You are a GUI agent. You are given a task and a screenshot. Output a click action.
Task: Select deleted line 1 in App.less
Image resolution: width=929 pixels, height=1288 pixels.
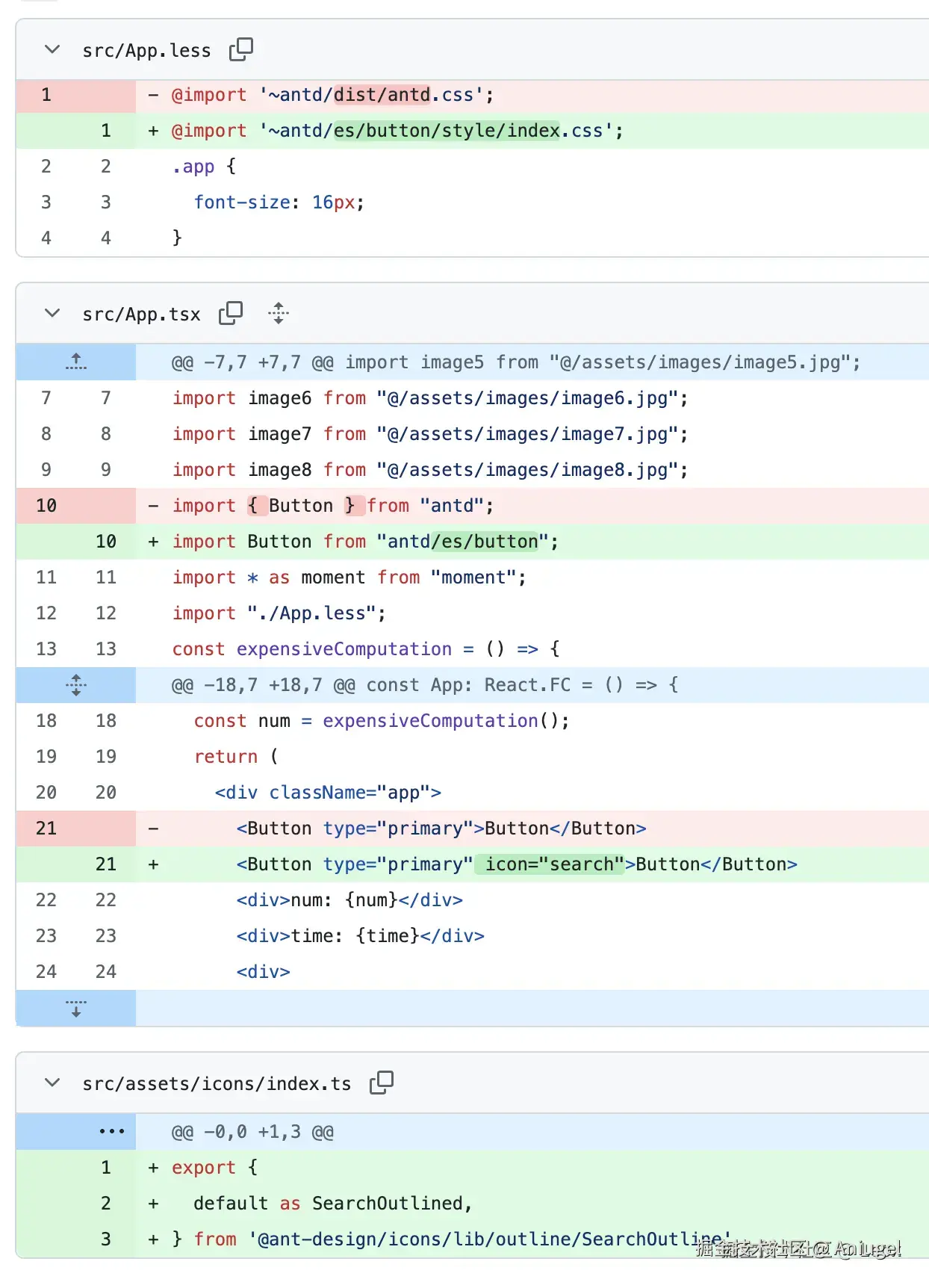46,95
